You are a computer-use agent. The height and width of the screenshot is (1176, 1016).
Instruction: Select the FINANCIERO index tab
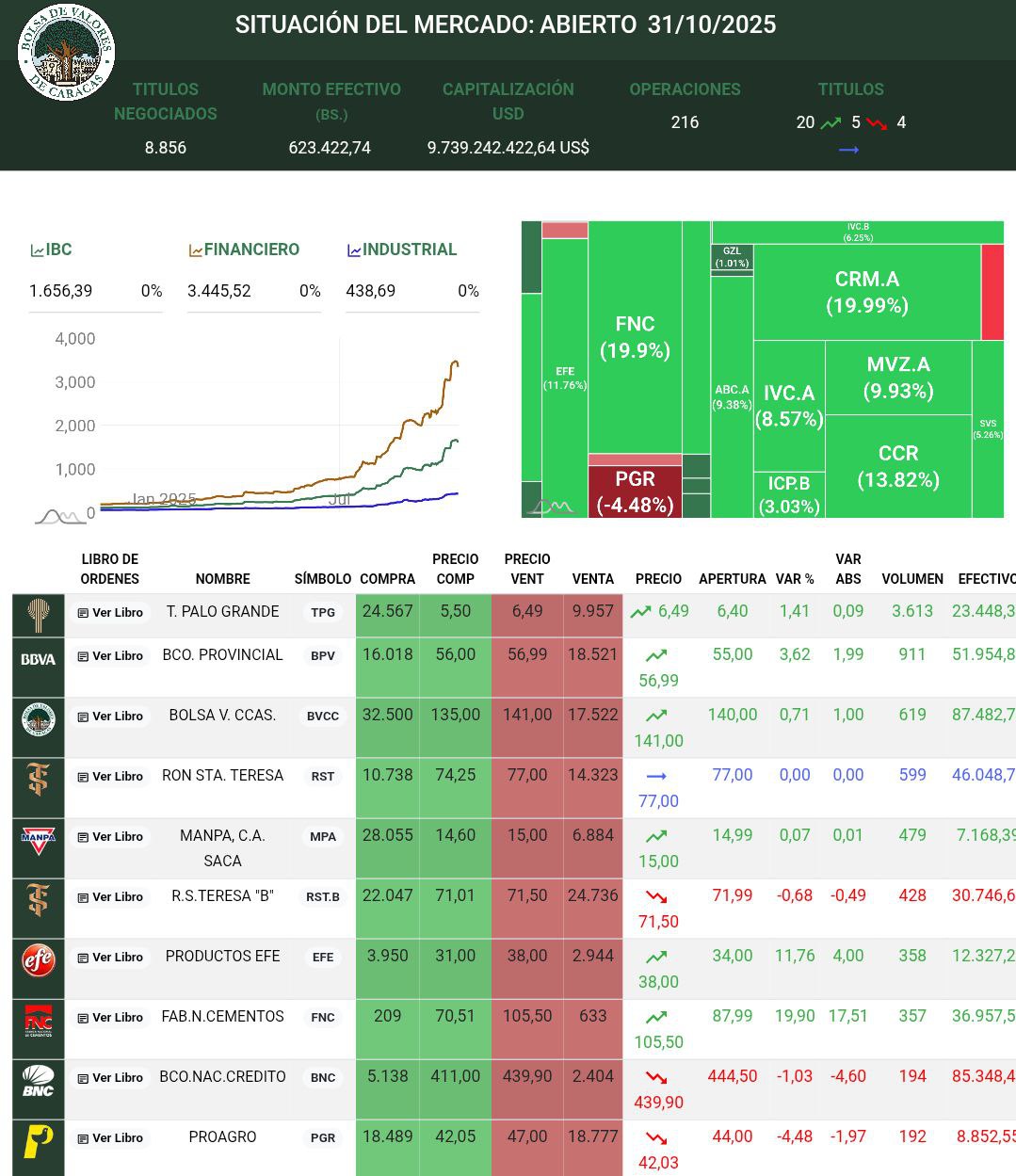244,250
